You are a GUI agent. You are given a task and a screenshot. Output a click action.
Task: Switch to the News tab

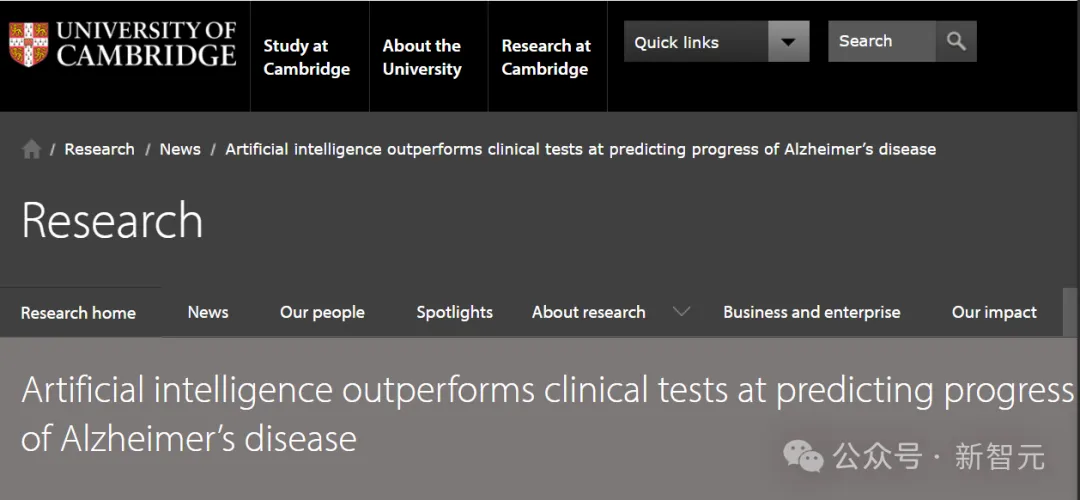[208, 312]
